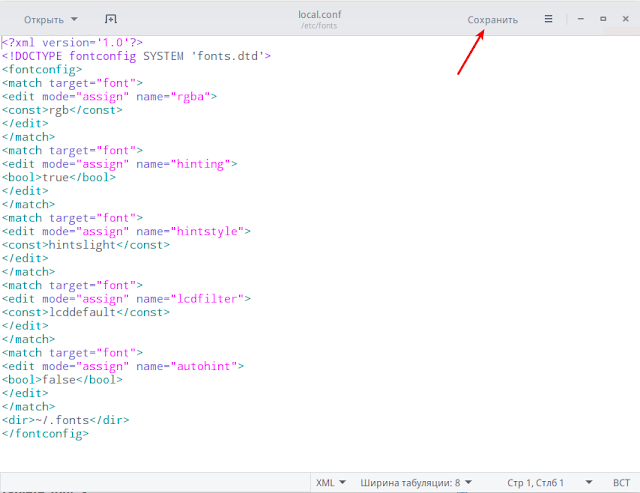The image size is (640, 493).
Task: Click the local.conf title text
Action: pyautogui.click(x=320, y=15)
